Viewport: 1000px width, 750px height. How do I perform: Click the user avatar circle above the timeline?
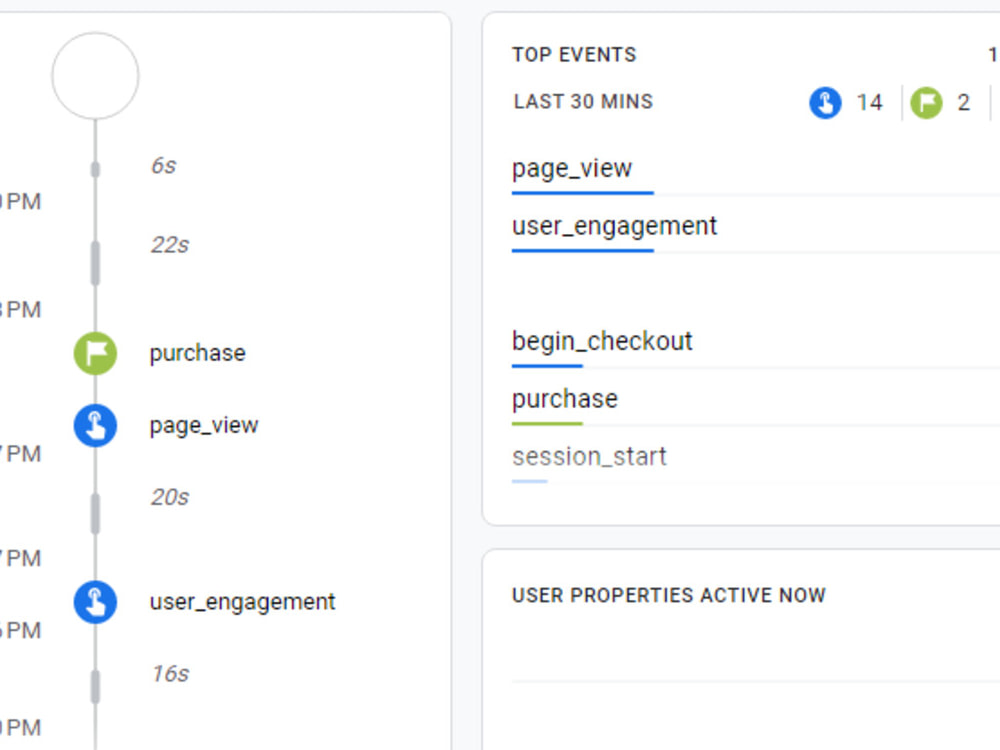coord(95,75)
